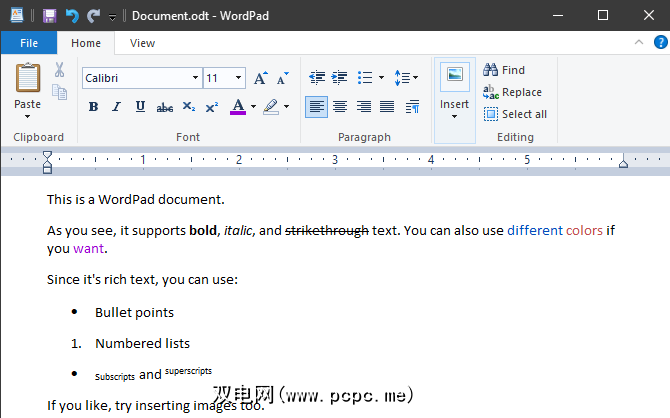
Task: Open the Calibri font family dropdown
Action: point(195,78)
